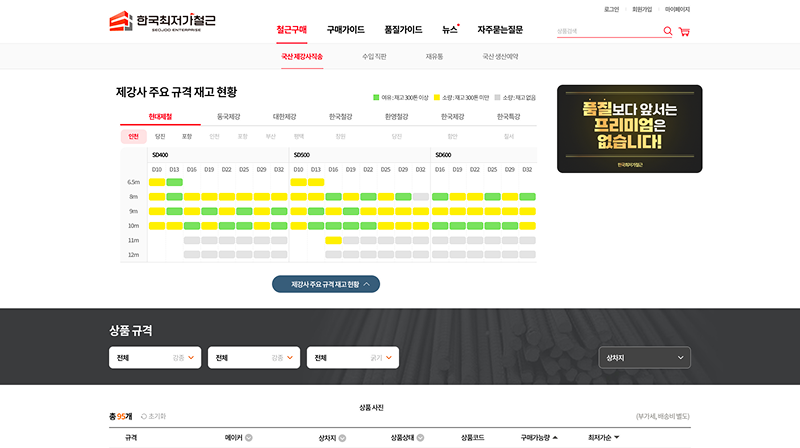800x448 pixels.
Task: Click the 로그인 link
Action: click(612, 9)
